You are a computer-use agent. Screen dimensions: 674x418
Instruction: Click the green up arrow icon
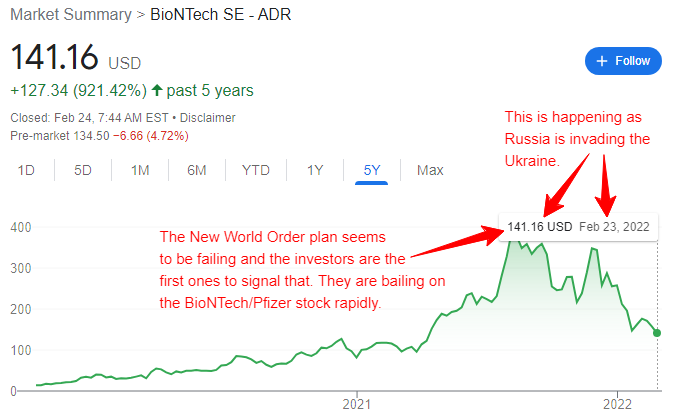(x=157, y=91)
